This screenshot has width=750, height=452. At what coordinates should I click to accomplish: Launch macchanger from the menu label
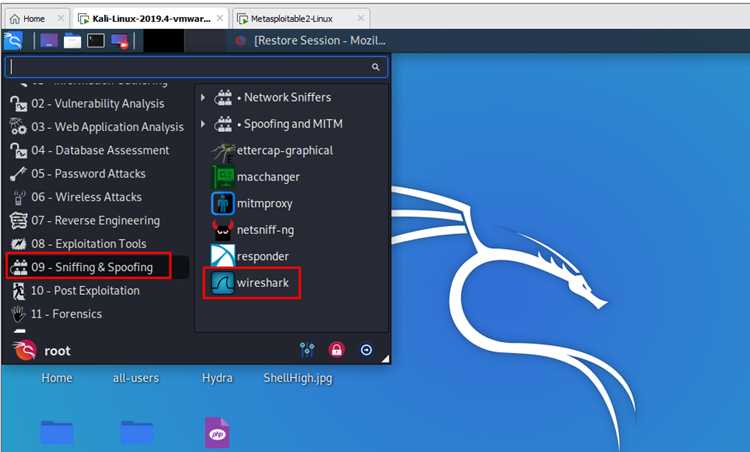(x=268, y=177)
